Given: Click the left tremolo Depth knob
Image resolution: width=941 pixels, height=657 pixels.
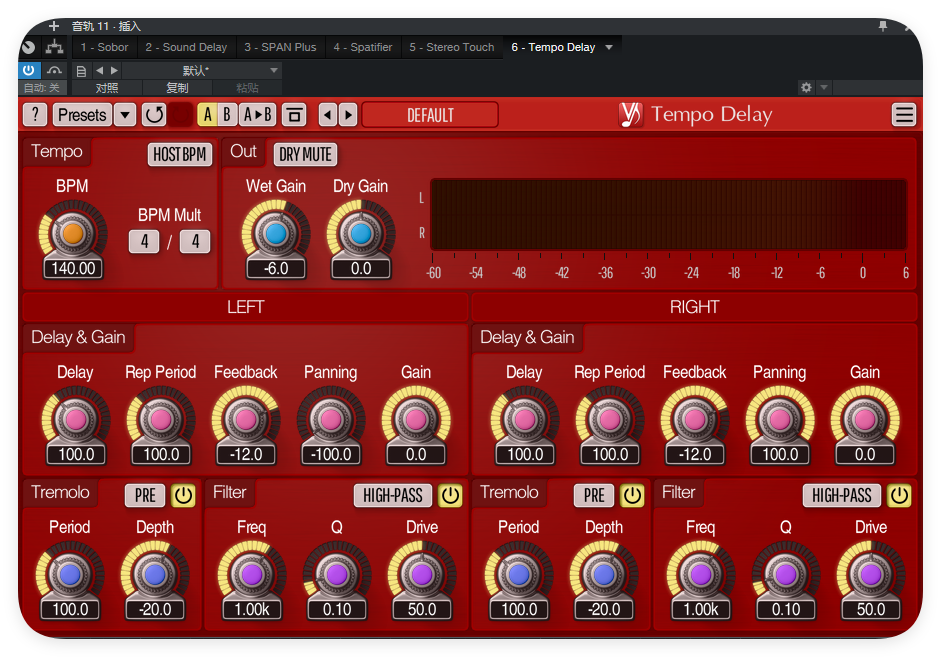Looking at the screenshot, I should 155,574.
